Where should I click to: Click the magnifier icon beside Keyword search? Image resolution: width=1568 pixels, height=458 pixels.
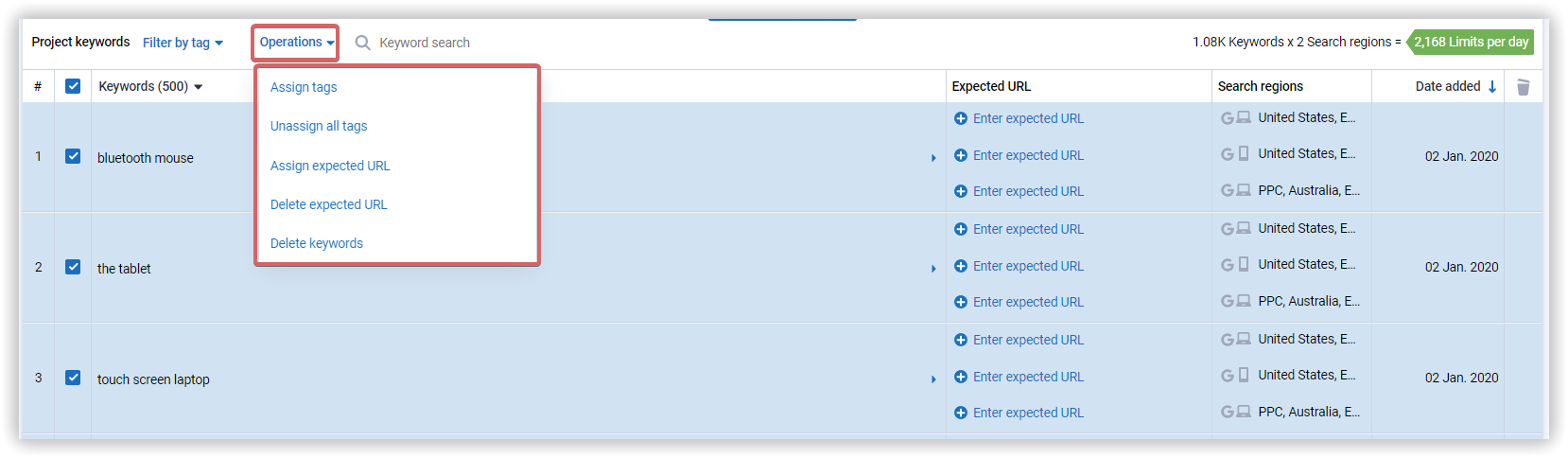click(x=362, y=43)
